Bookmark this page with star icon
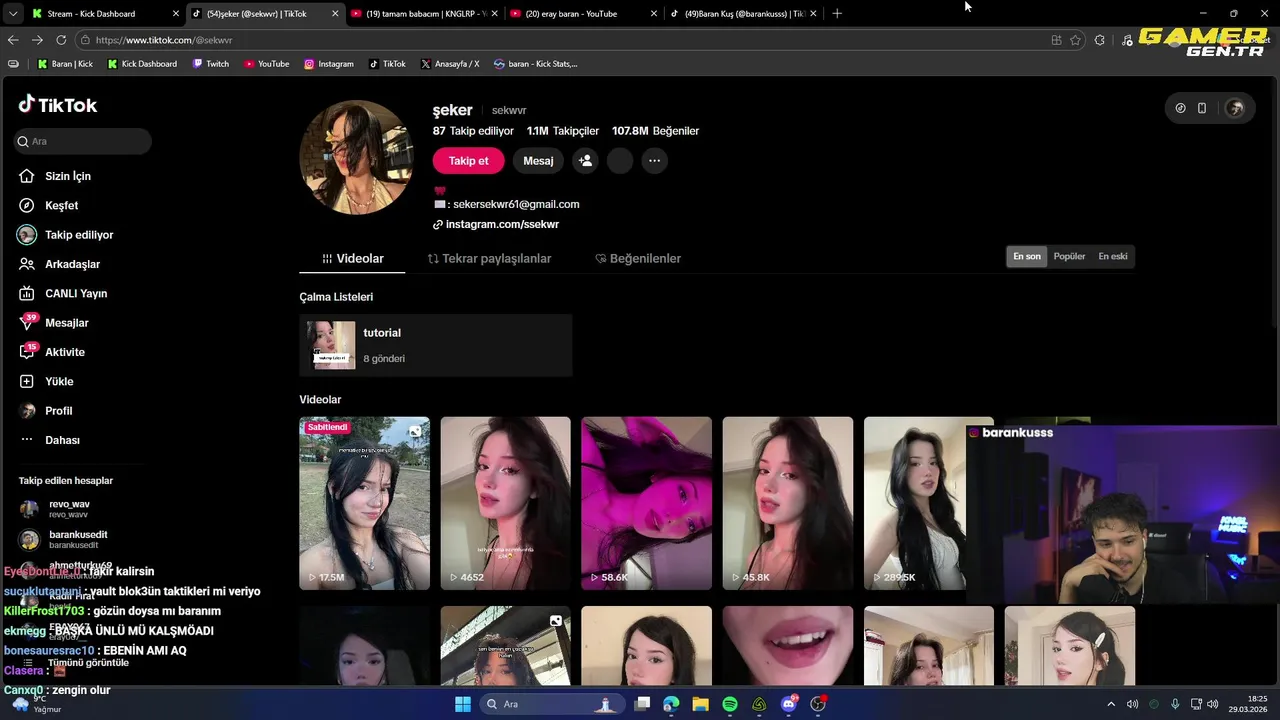This screenshot has height=720, width=1280. click(x=1076, y=40)
